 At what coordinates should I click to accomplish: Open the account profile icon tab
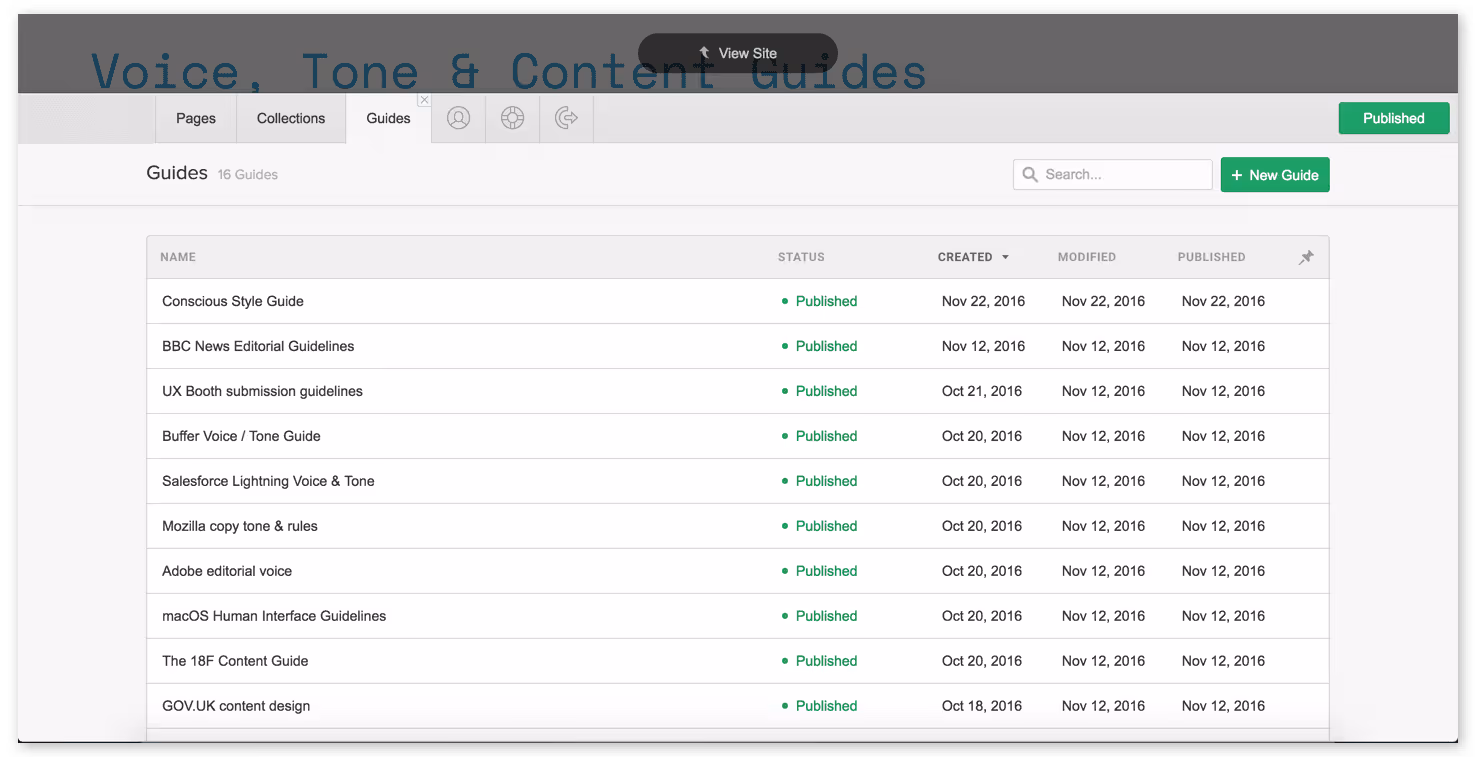point(458,118)
